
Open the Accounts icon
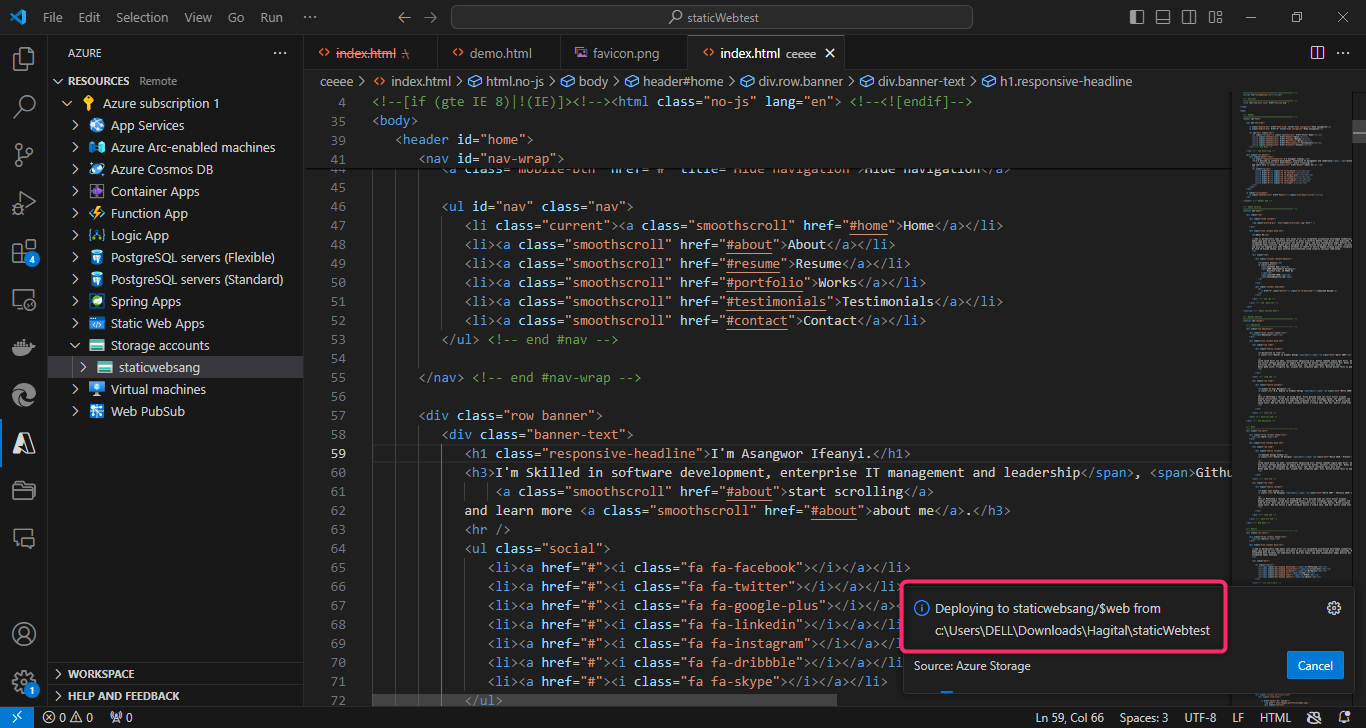tap(23, 634)
